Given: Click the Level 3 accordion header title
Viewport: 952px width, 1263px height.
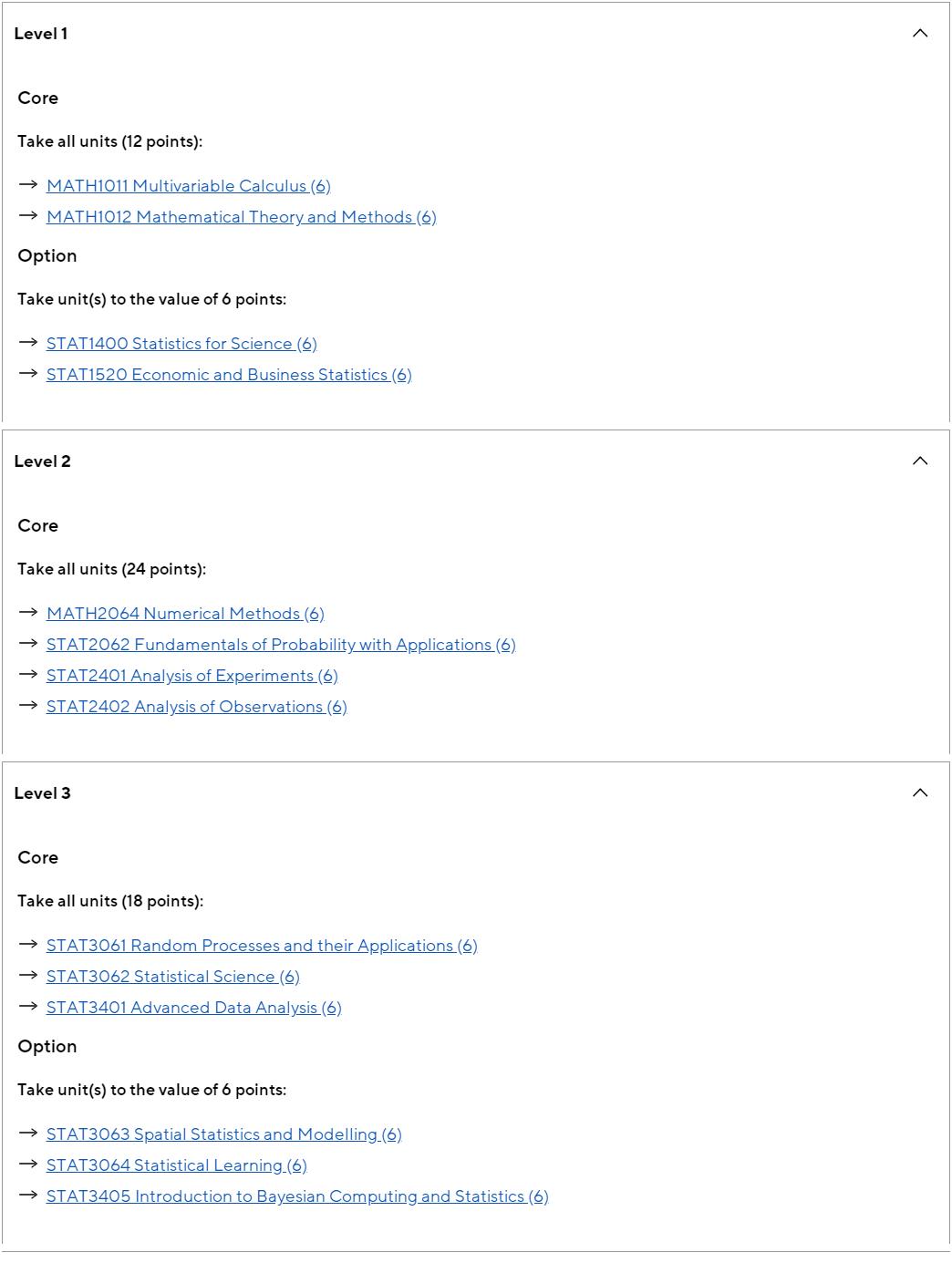Looking at the screenshot, I should click(x=42, y=793).
